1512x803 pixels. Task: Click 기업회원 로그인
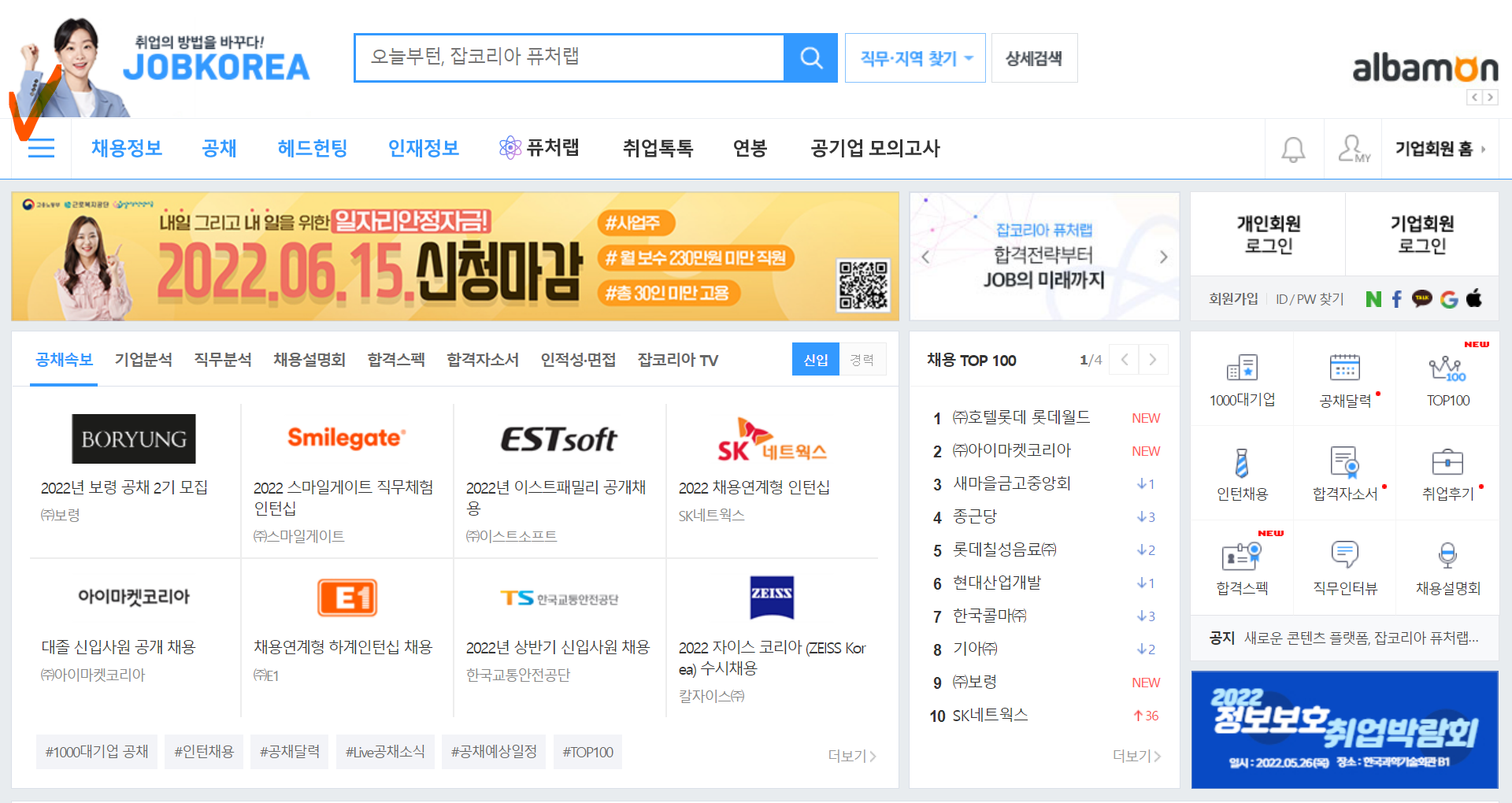coord(1422,235)
